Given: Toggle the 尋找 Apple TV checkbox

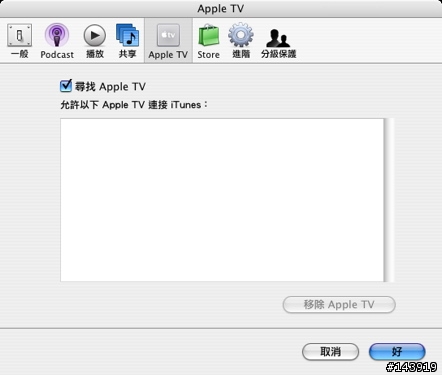Looking at the screenshot, I should (66, 86).
